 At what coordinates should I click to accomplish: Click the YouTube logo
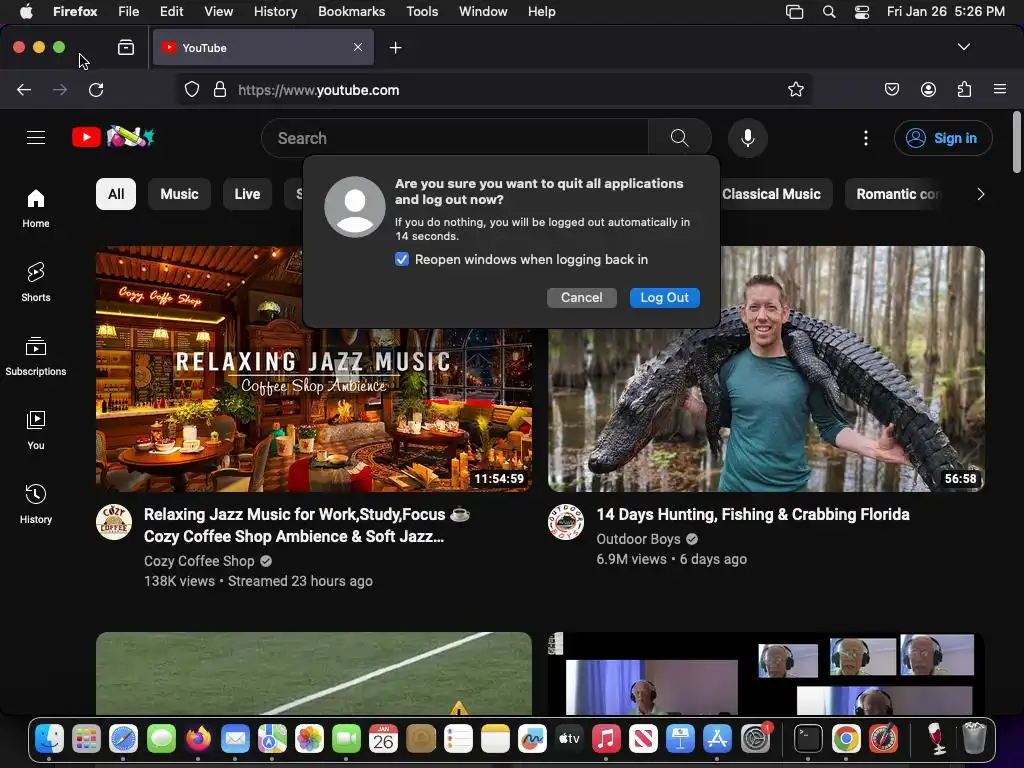113,137
